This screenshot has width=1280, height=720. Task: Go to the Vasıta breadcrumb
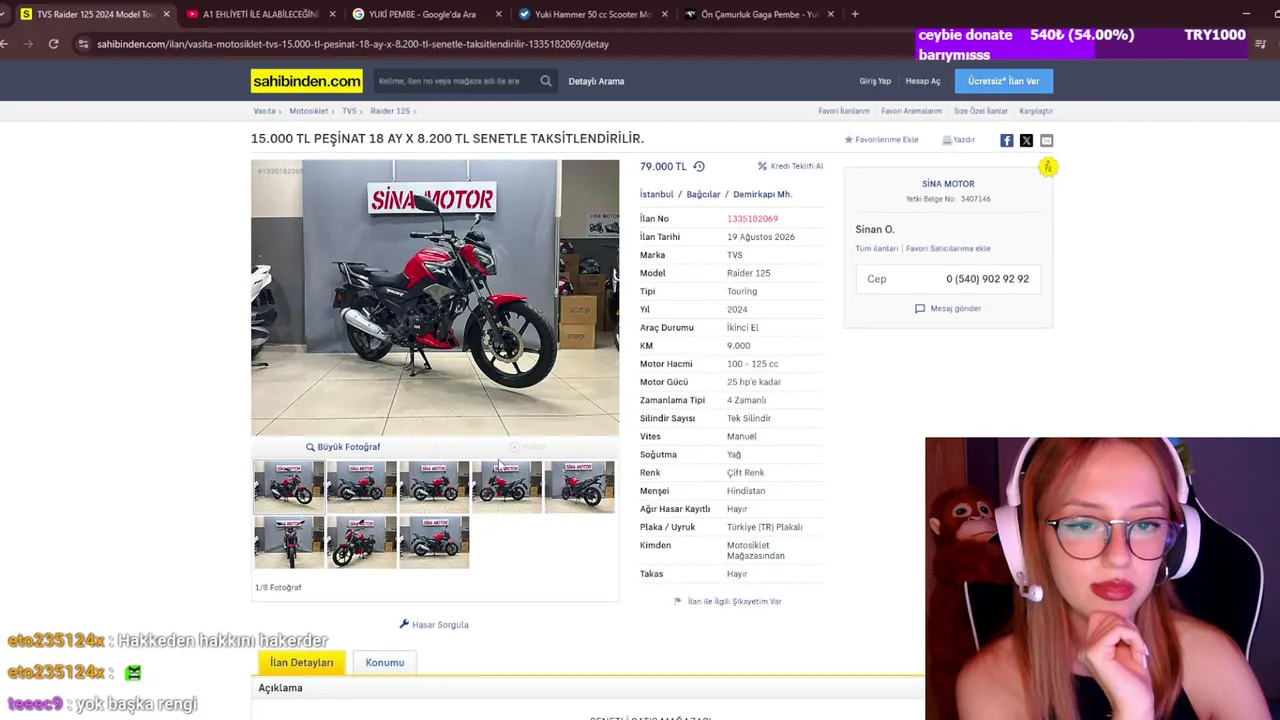264,111
